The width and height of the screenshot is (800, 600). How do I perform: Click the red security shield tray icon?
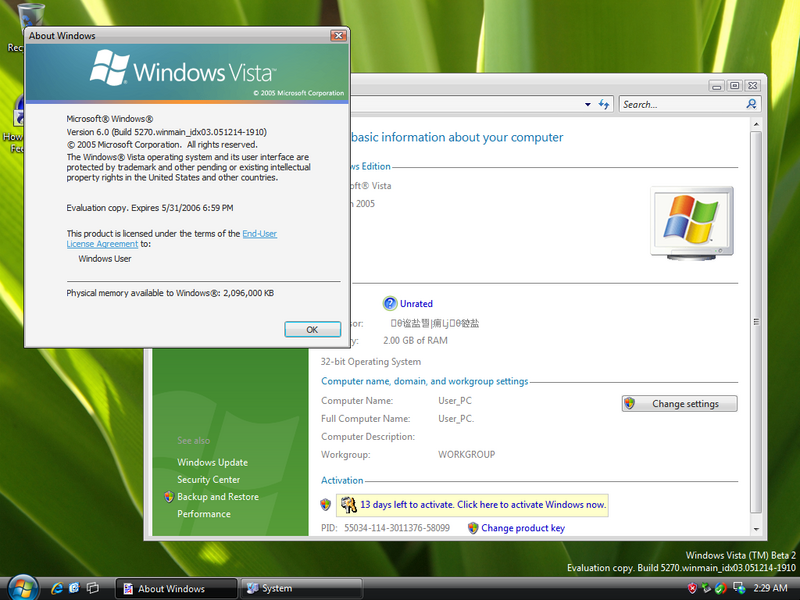point(692,588)
